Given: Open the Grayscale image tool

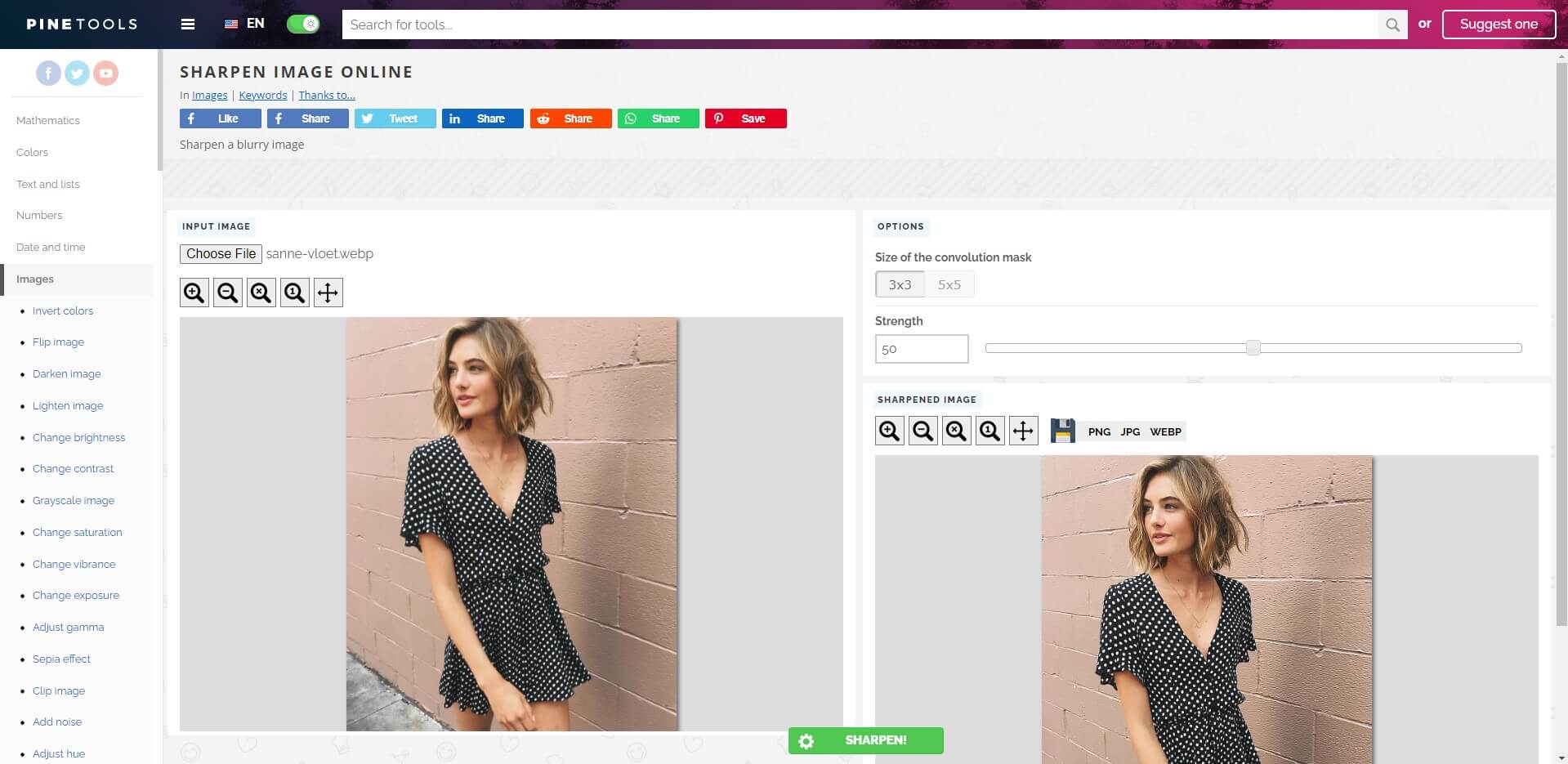Looking at the screenshot, I should click(74, 500).
